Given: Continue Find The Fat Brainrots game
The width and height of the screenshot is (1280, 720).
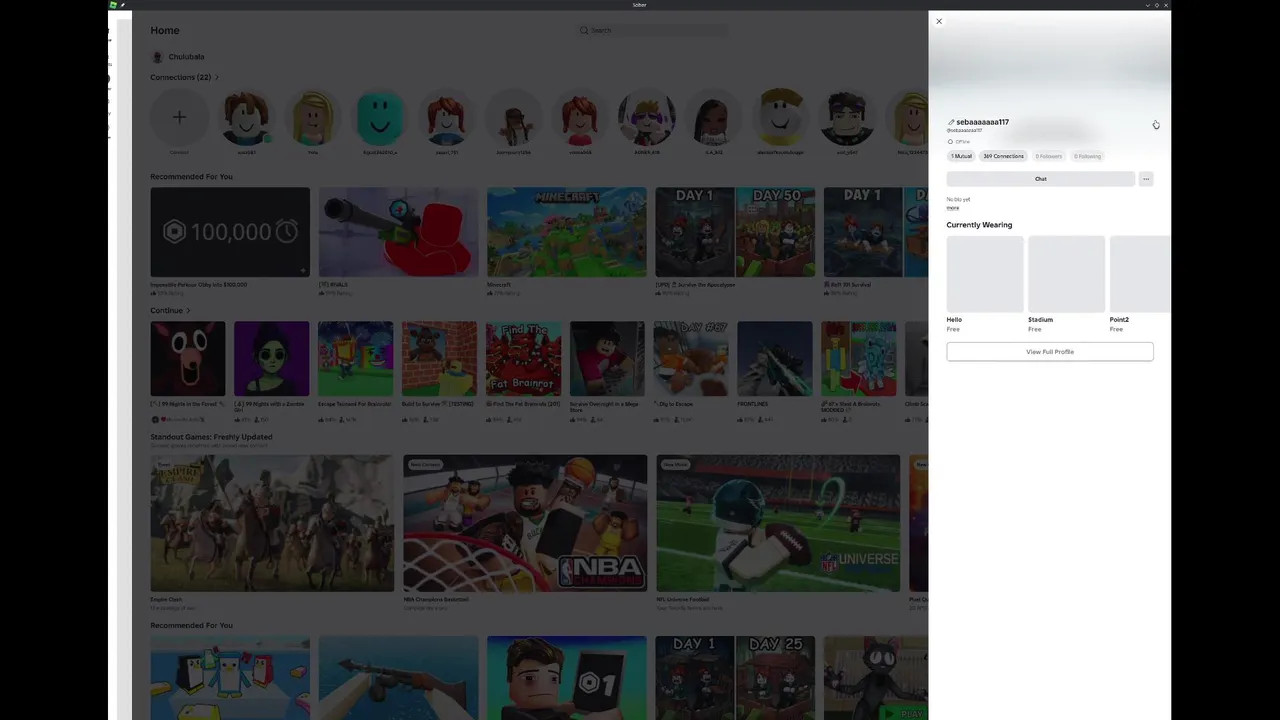Looking at the screenshot, I should (524, 359).
